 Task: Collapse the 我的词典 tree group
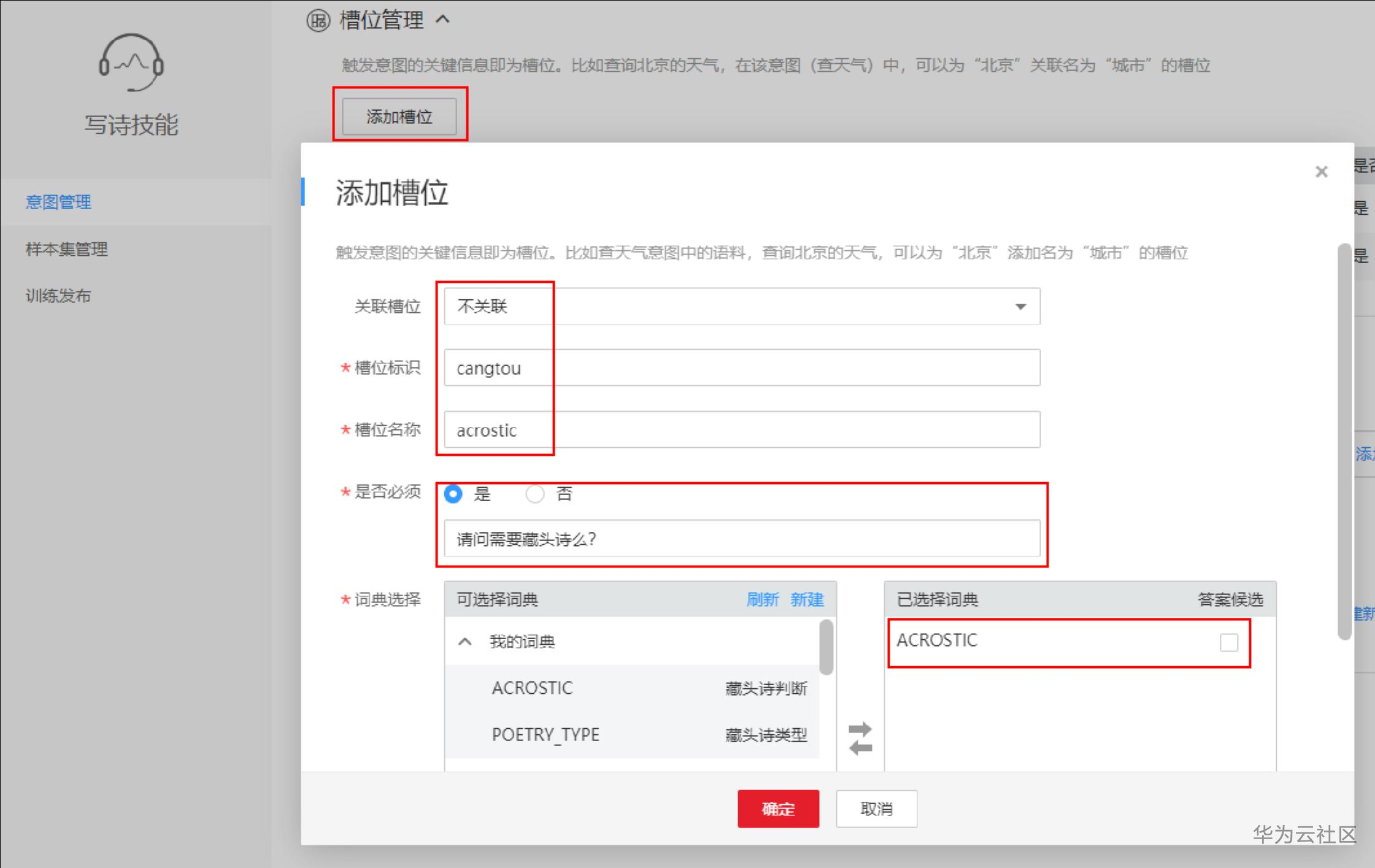tap(465, 642)
